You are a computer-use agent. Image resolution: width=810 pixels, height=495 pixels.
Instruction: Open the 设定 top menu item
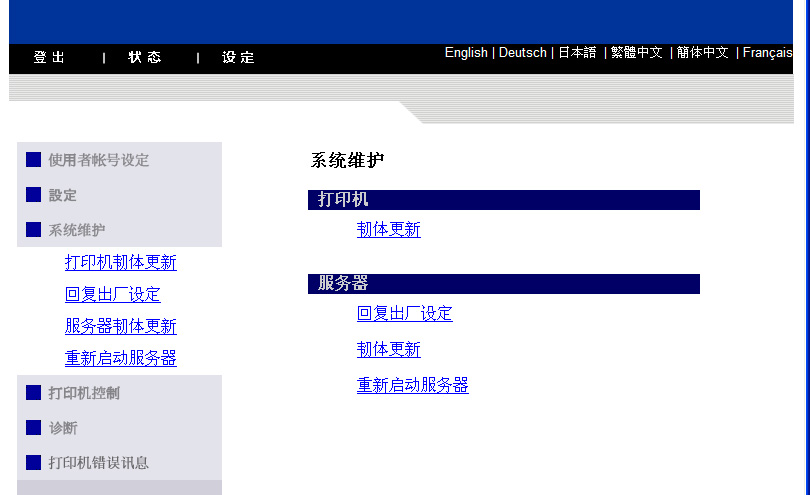pos(238,58)
